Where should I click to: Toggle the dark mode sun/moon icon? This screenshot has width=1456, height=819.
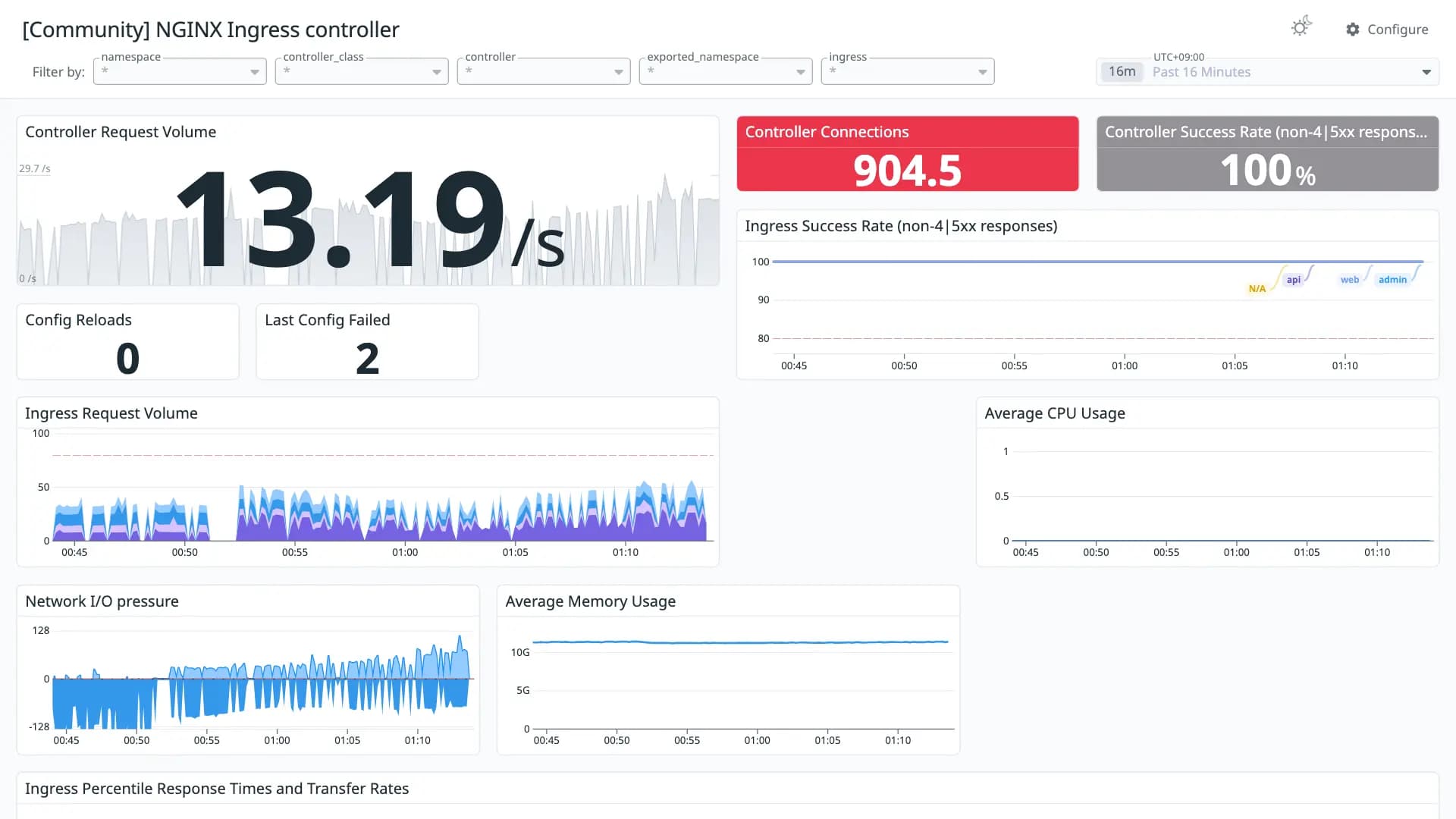point(1301,27)
